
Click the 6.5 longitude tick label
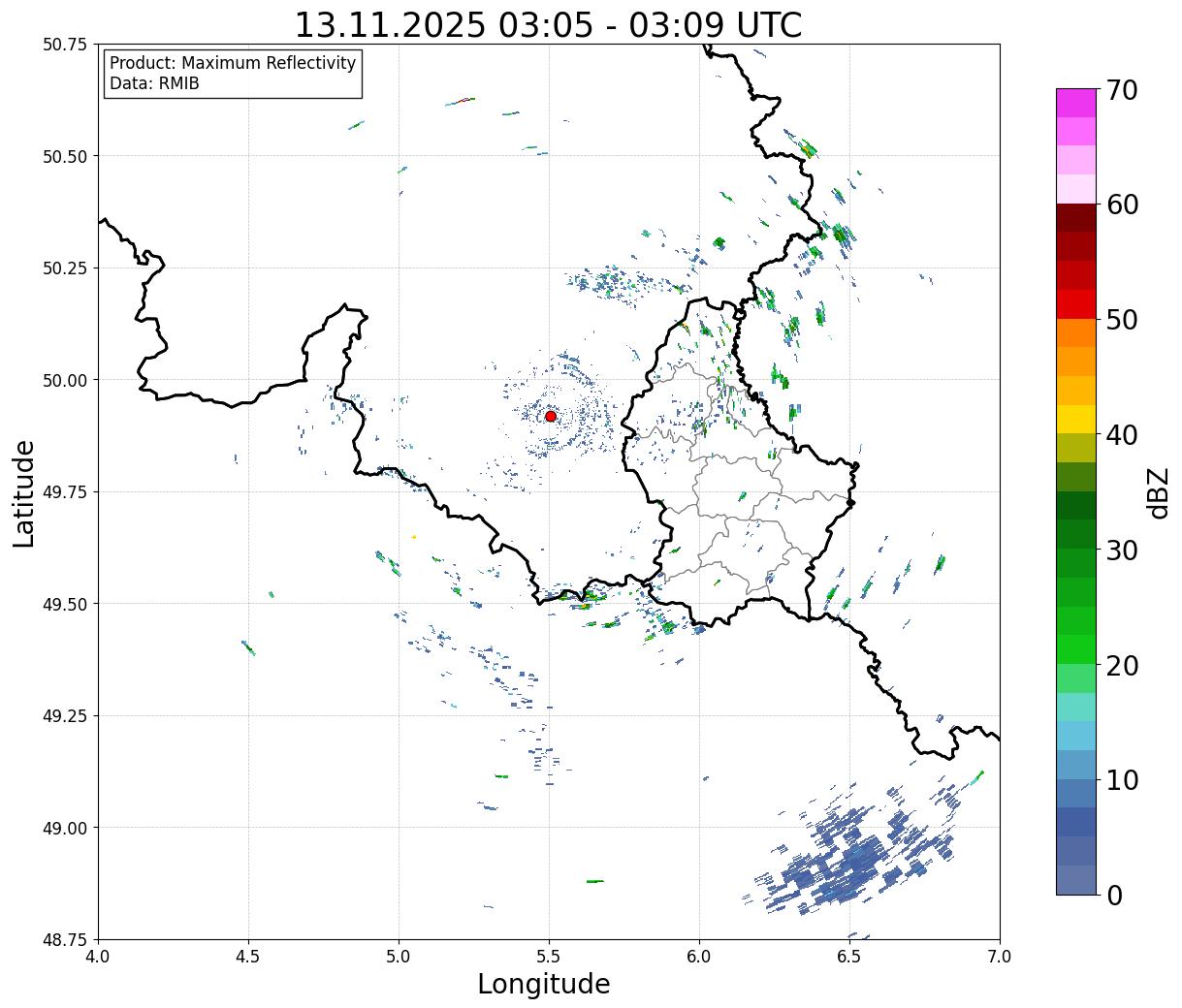pyautogui.click(x=849, y=957)
